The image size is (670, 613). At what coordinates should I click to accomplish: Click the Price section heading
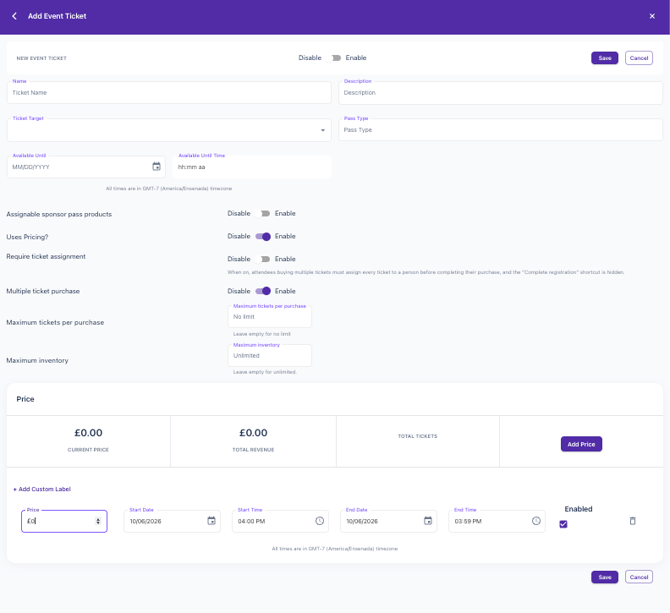point(25,399)
